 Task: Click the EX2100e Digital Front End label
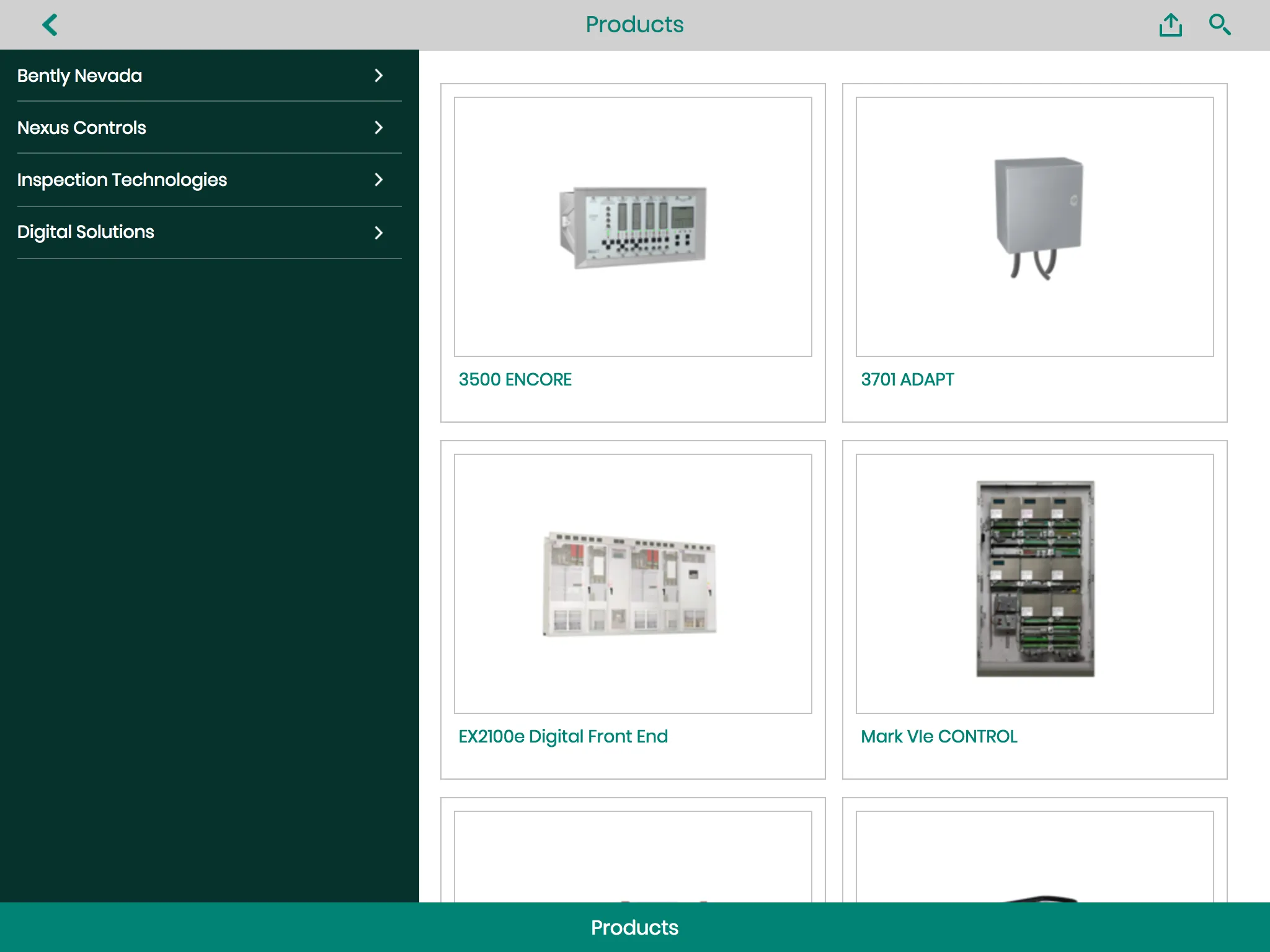563,736
